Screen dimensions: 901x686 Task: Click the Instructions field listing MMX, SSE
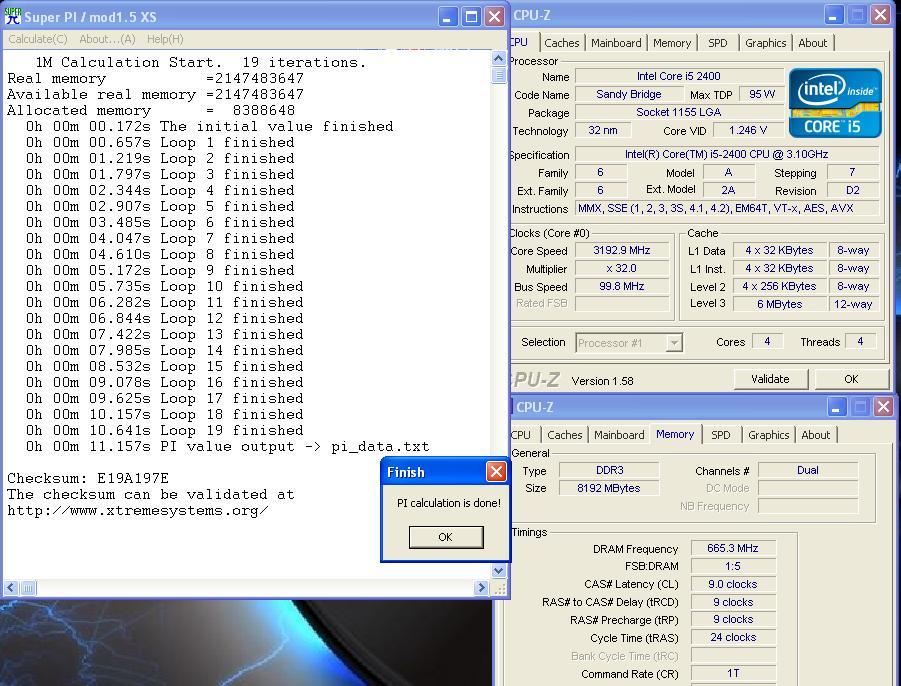727,209
